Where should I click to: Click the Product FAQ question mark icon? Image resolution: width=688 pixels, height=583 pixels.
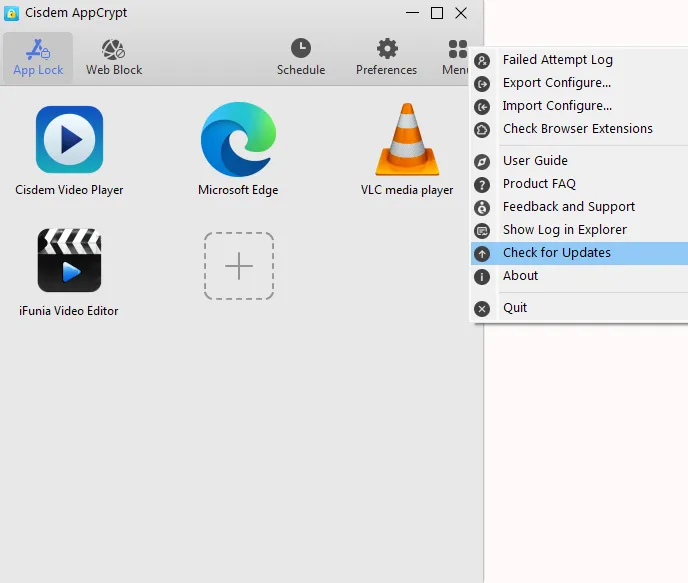482,185
